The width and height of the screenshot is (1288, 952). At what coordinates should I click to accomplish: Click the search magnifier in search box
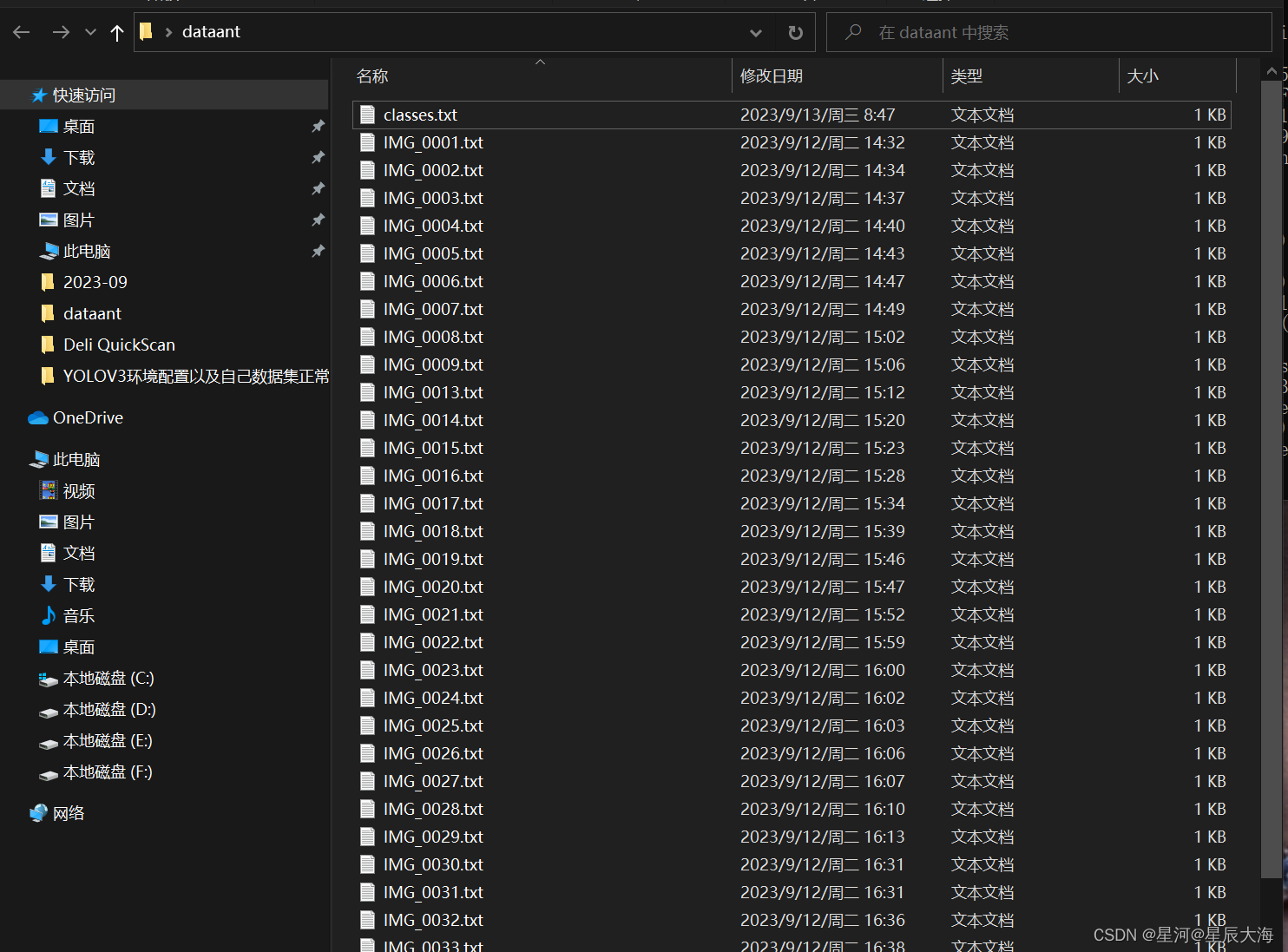[852, 32]
